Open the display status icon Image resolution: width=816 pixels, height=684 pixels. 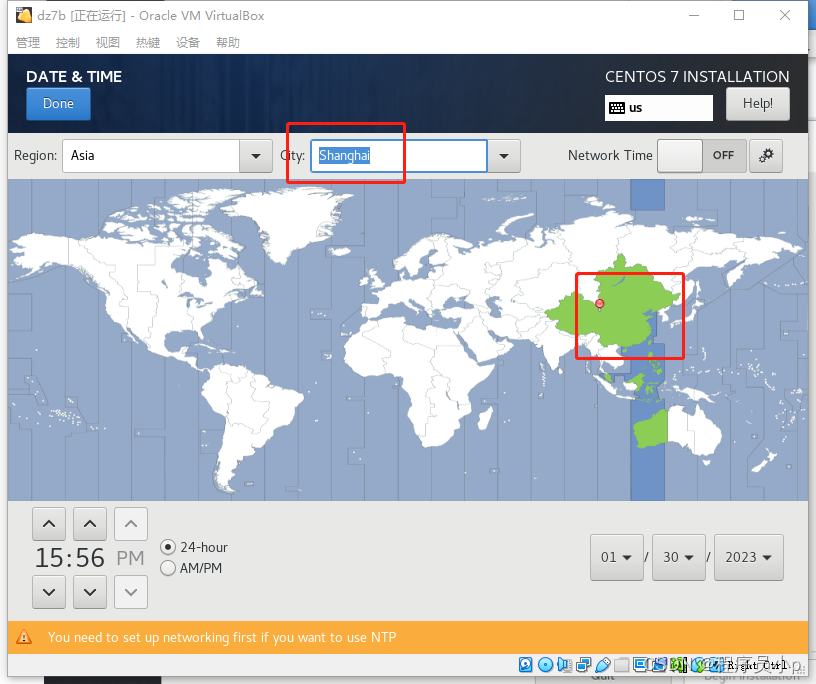pyautogui.click(x=640, y=664)
